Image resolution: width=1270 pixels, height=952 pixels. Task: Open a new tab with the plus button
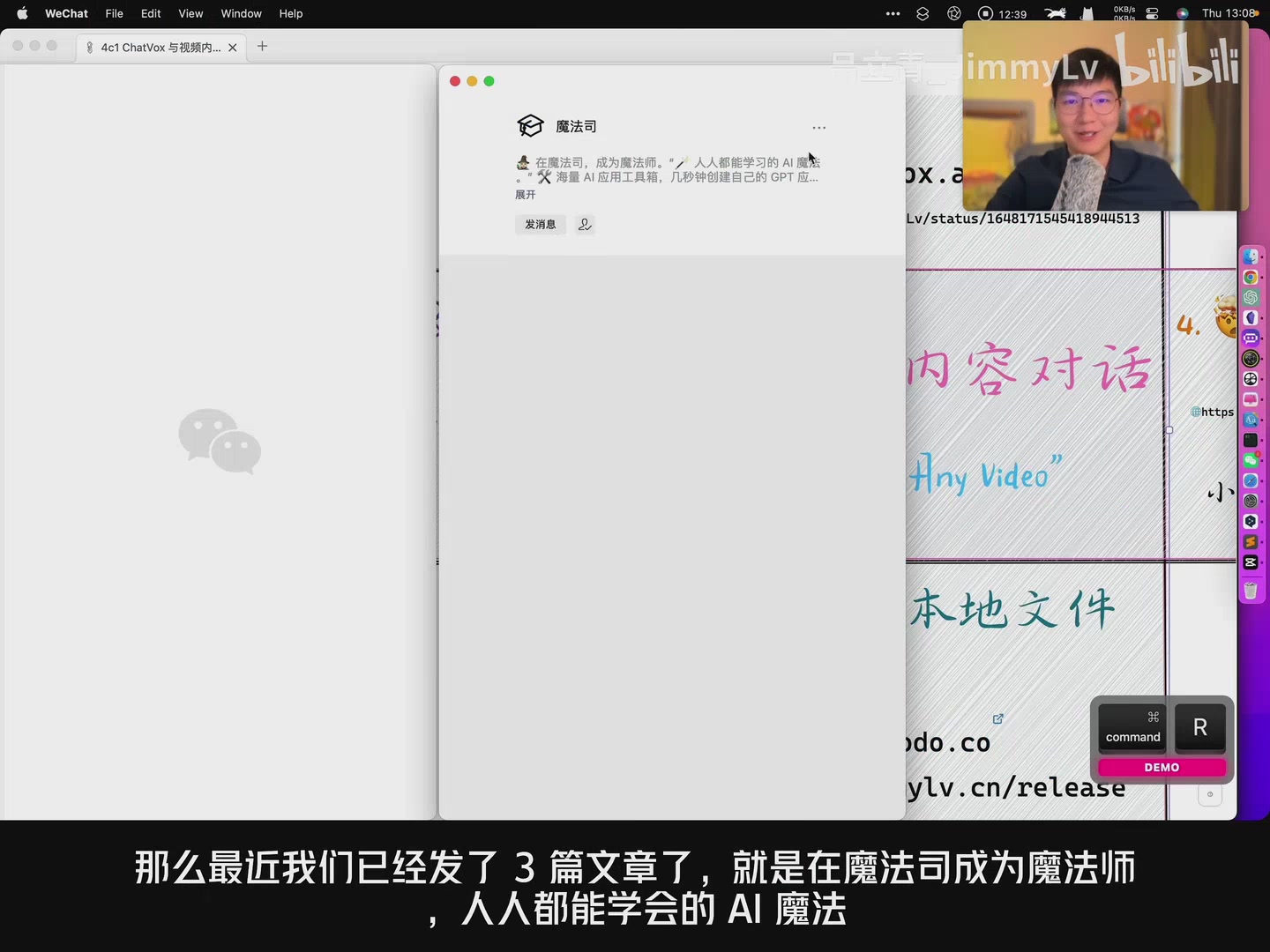point(261,47)
